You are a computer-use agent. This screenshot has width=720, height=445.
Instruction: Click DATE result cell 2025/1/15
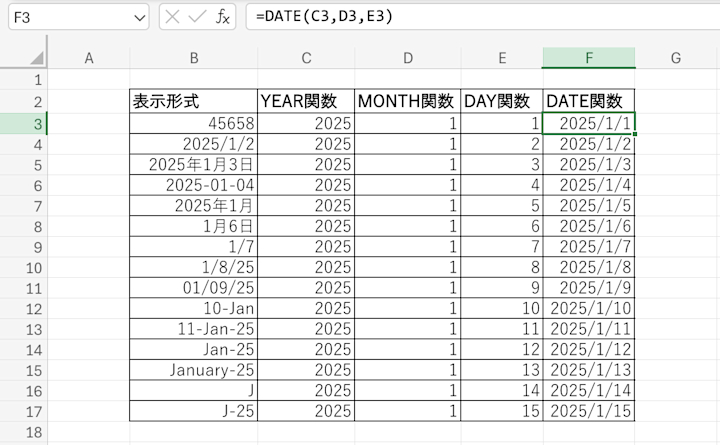pos(589,411)
